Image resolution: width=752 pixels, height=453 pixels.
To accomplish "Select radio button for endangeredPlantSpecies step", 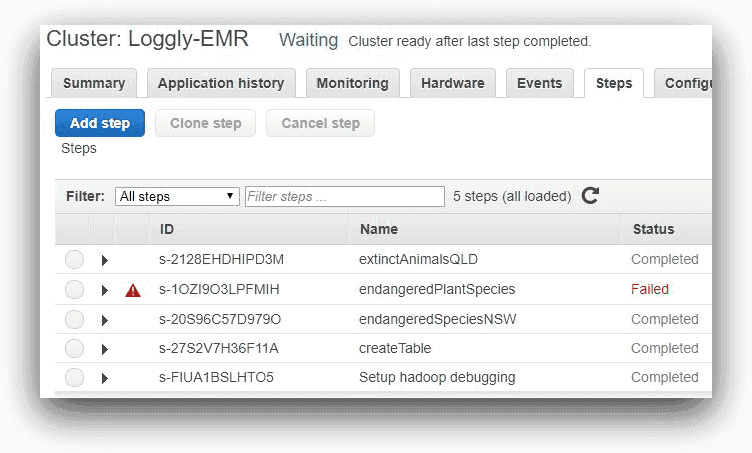I will pos(75,290).
